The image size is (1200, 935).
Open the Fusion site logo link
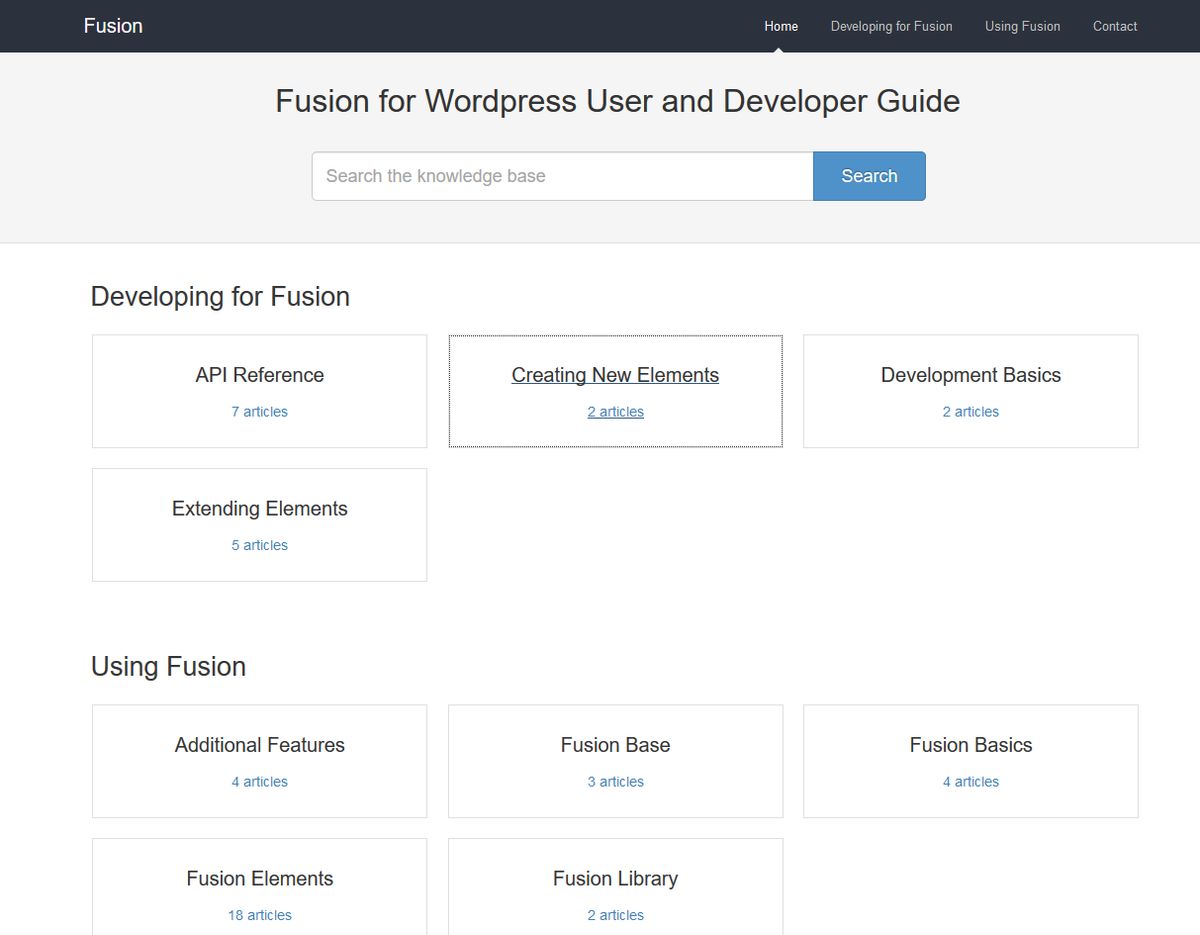tap(113, 26)
